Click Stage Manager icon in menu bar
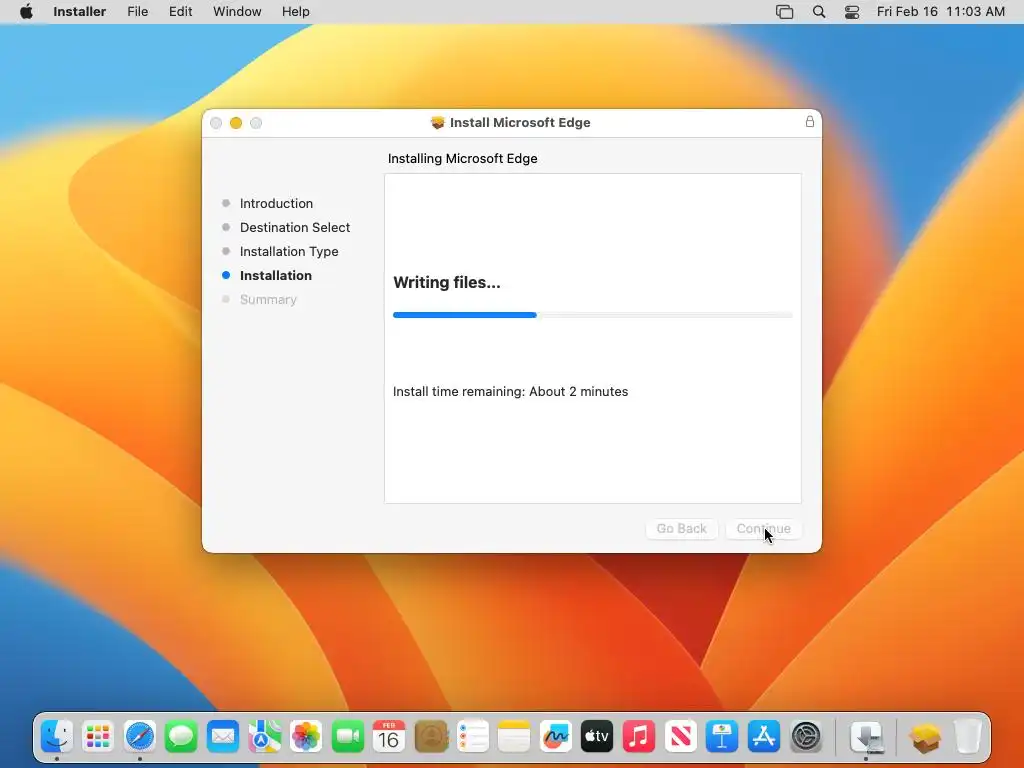This screenshot has width=1024, height=768. 784,12
